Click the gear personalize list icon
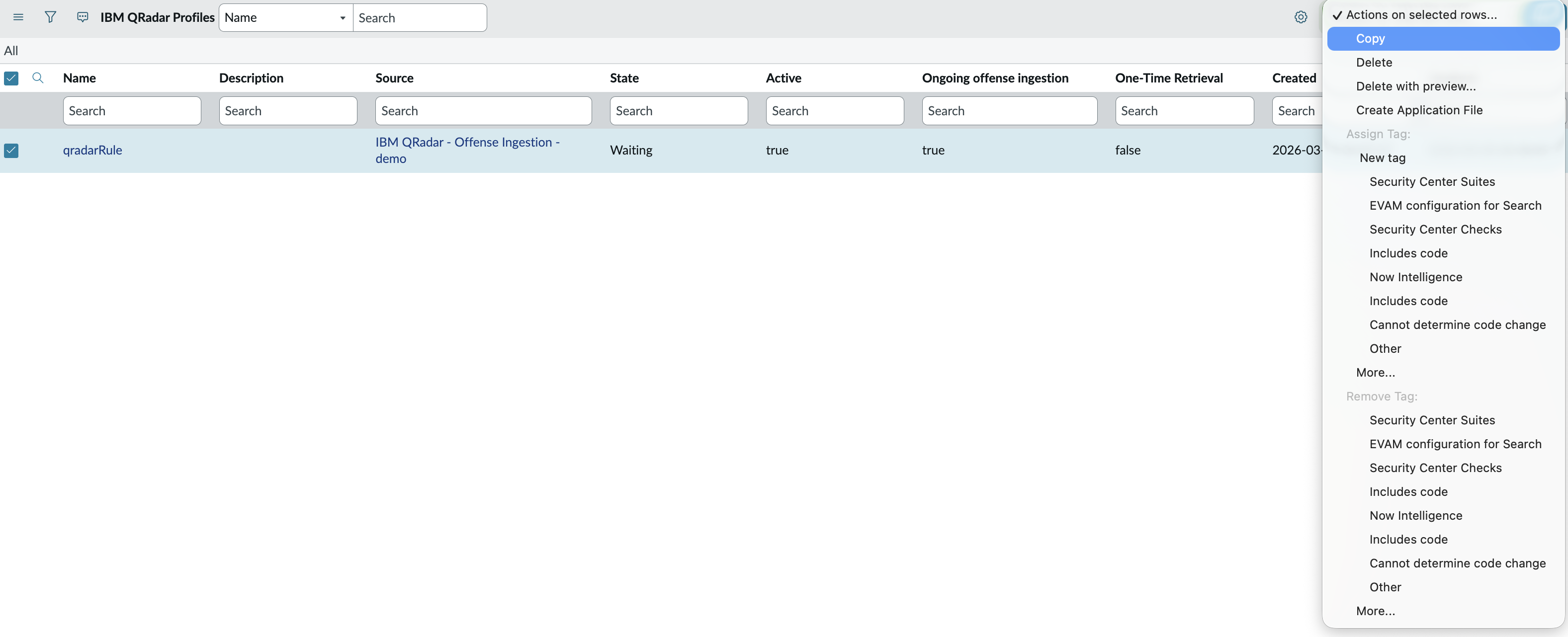This screenshot has height=637, width=1568. (1301, 17)
